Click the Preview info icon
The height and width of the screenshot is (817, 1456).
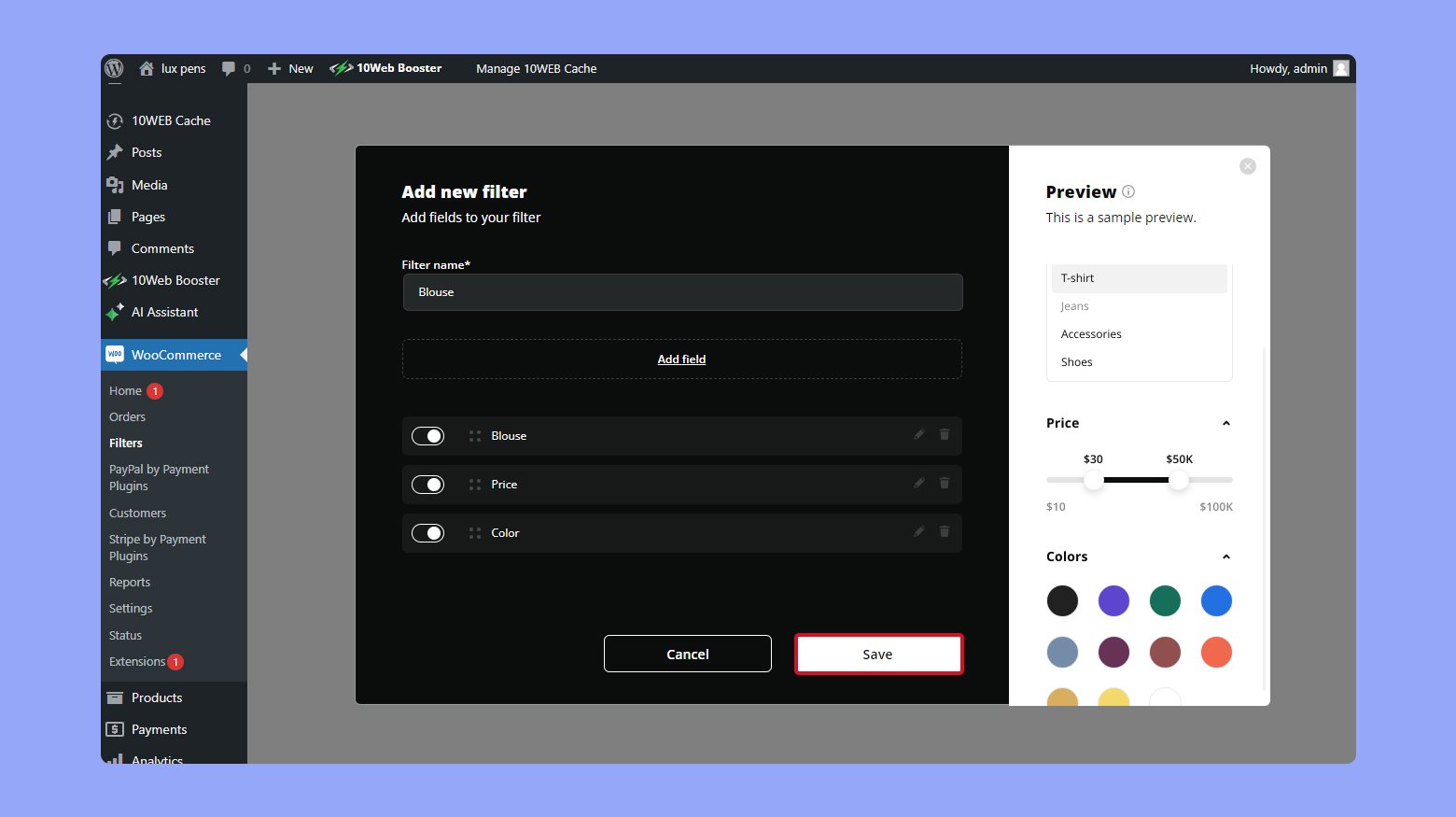click(1128, 191)
